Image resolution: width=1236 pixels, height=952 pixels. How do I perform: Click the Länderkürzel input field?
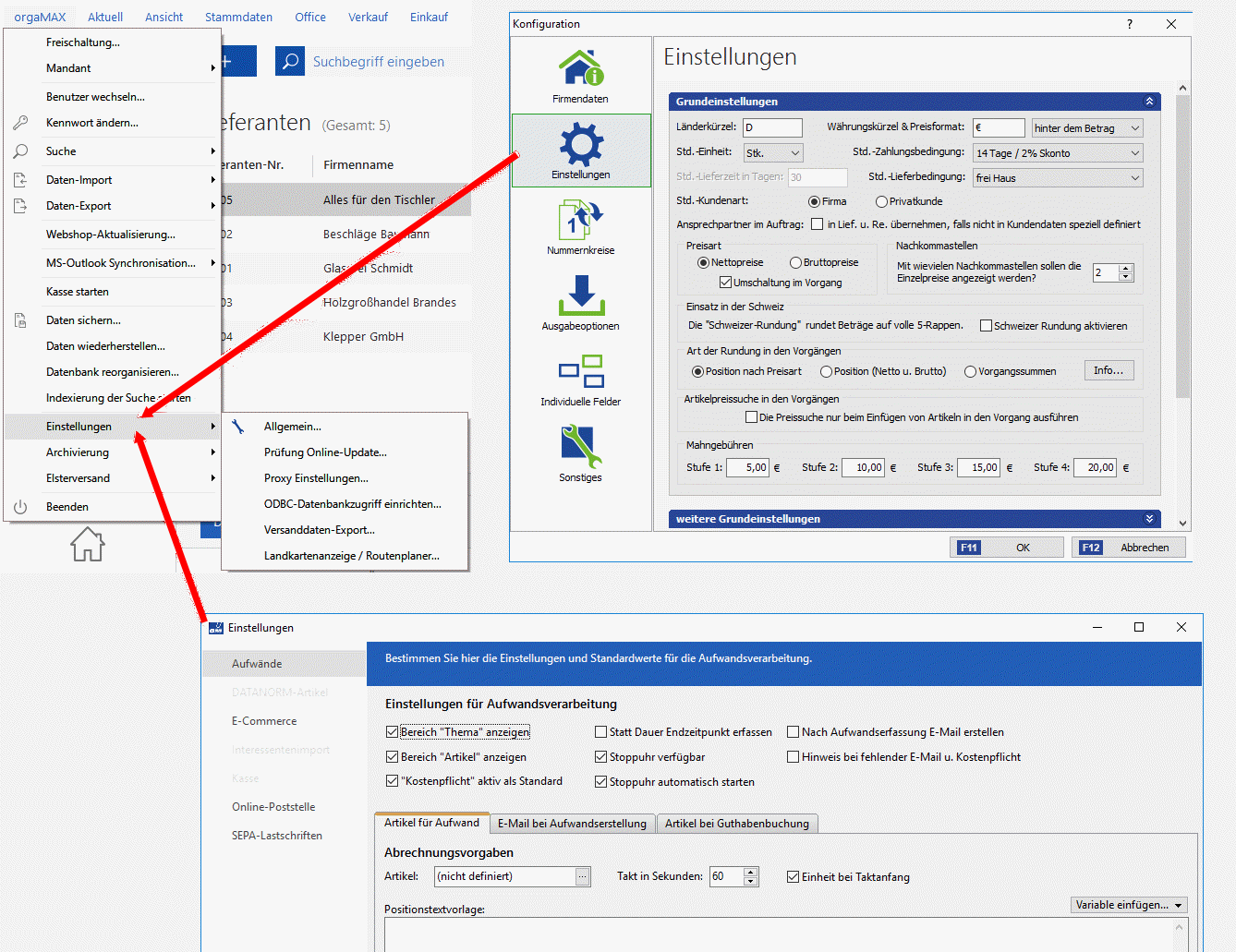(x=772, y=128)
